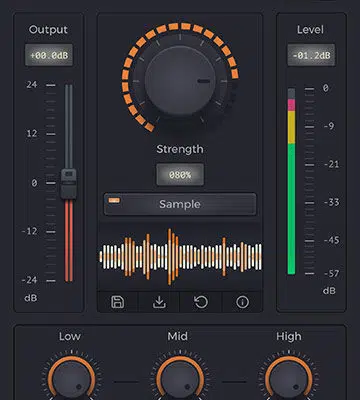
Task: Click the download icon below waveform
Action: pyautogui.click(x=159, y=302)
